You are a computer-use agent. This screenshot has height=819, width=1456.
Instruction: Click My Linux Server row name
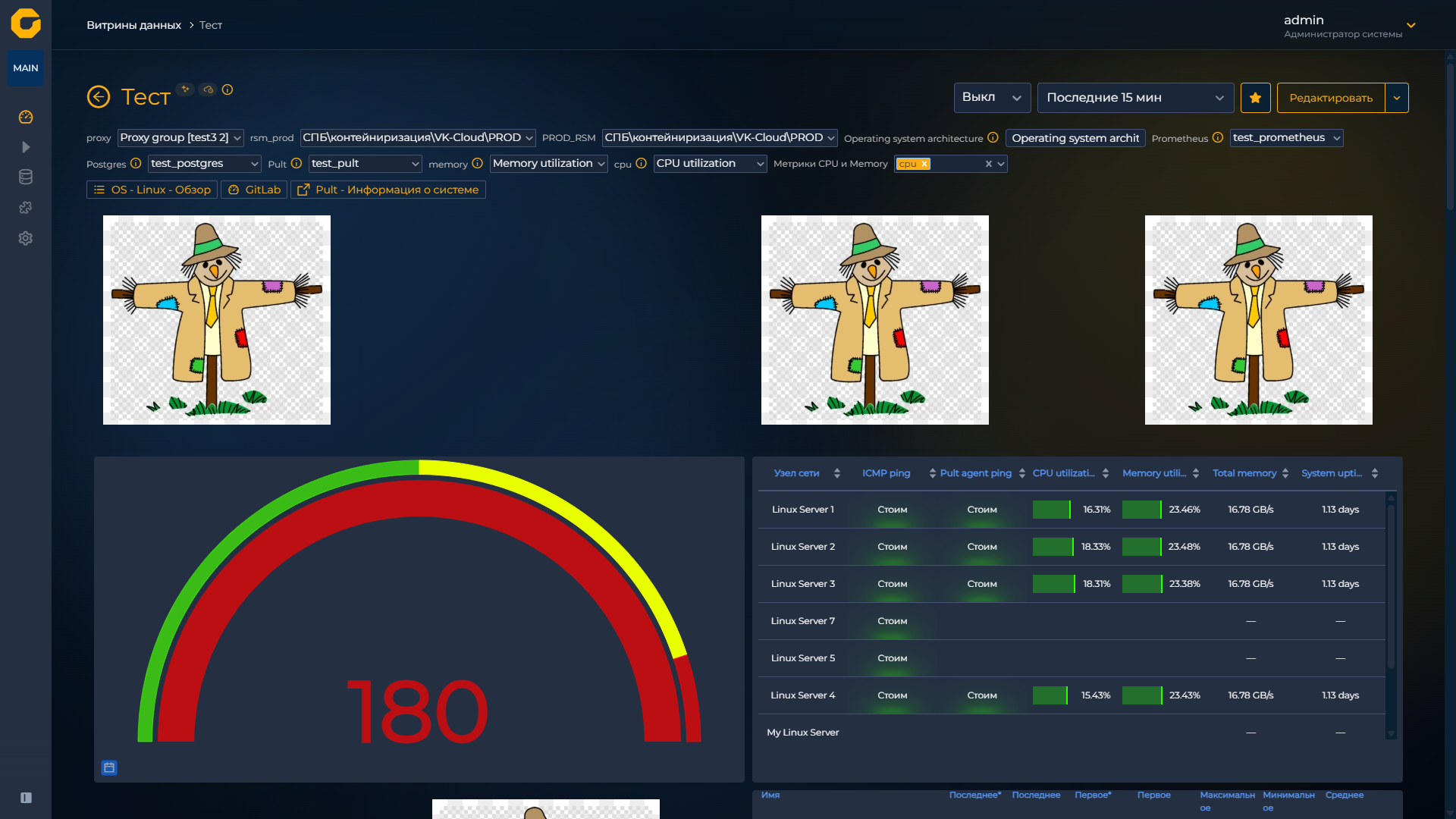(803, 733)
